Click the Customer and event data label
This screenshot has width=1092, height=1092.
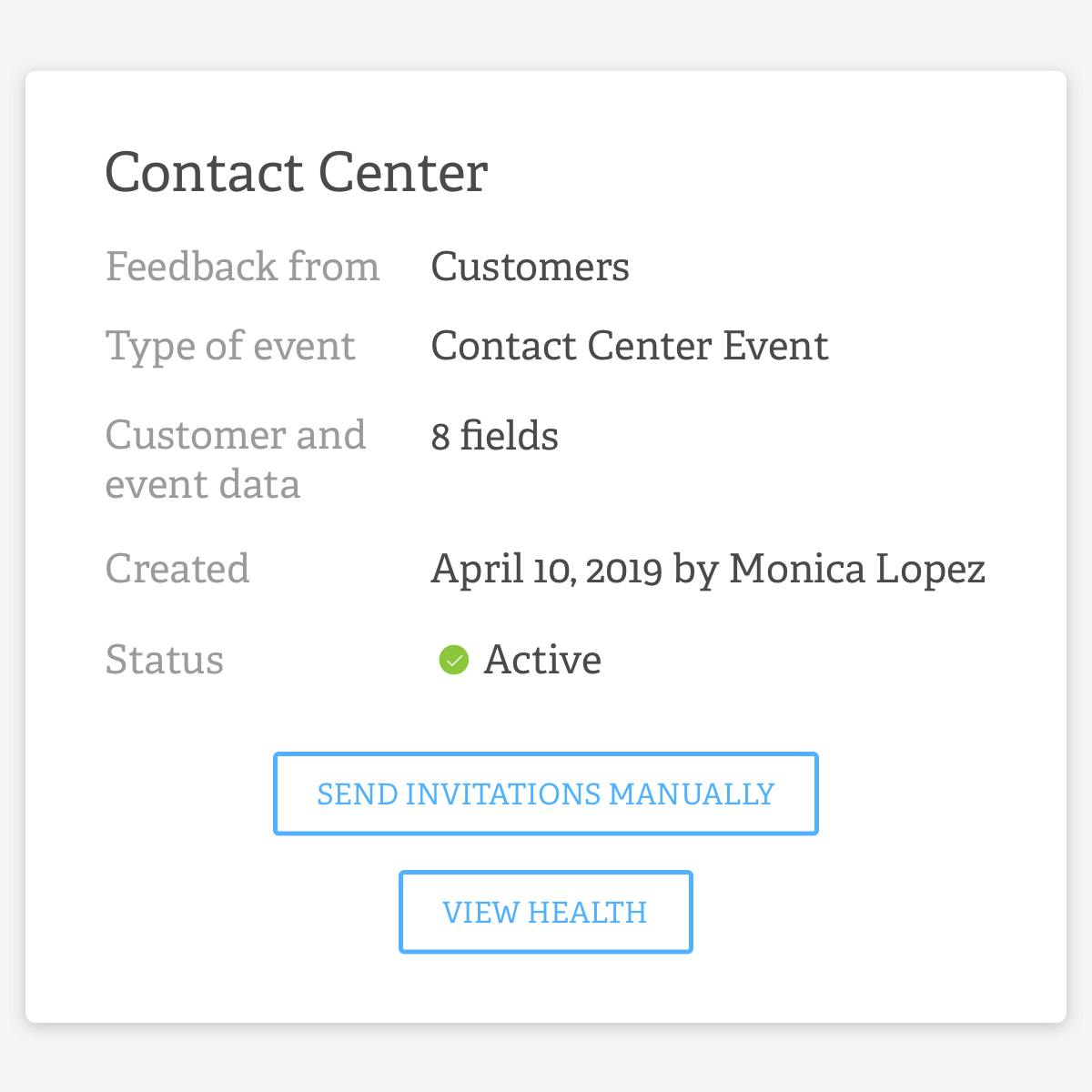click(236, 460)
